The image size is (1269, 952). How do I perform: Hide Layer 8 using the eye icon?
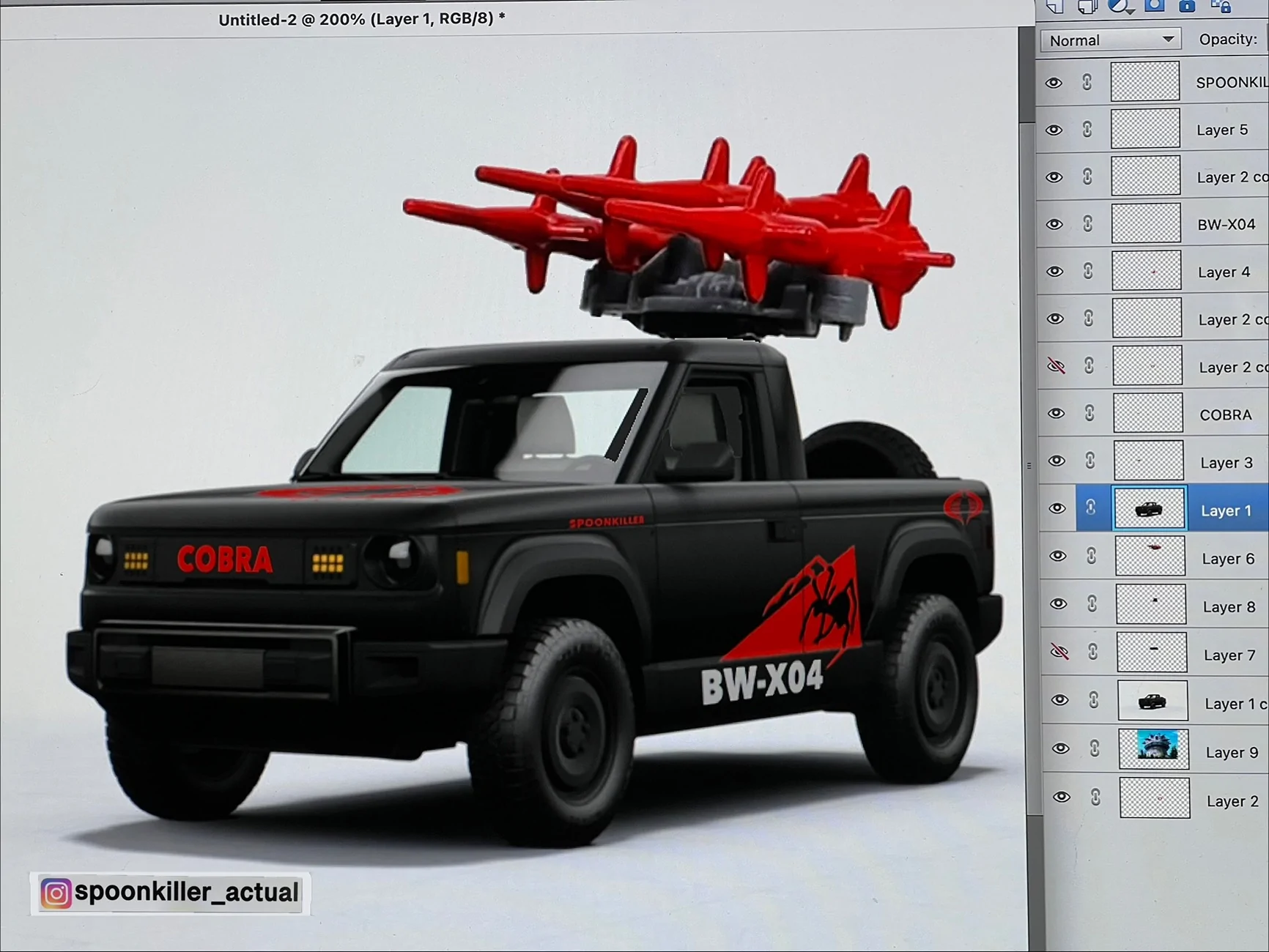tap(1059, 604)
